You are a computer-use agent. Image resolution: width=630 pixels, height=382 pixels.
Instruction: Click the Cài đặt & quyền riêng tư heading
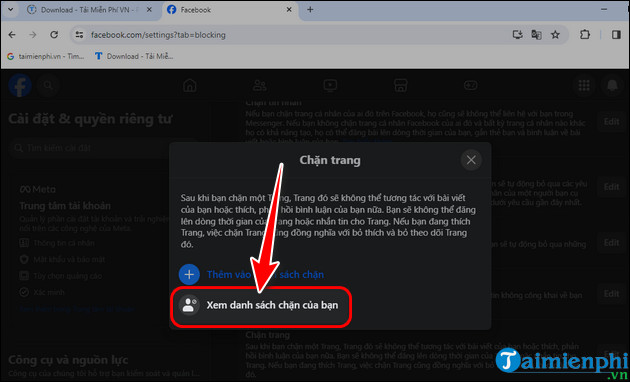coord(90,119)
